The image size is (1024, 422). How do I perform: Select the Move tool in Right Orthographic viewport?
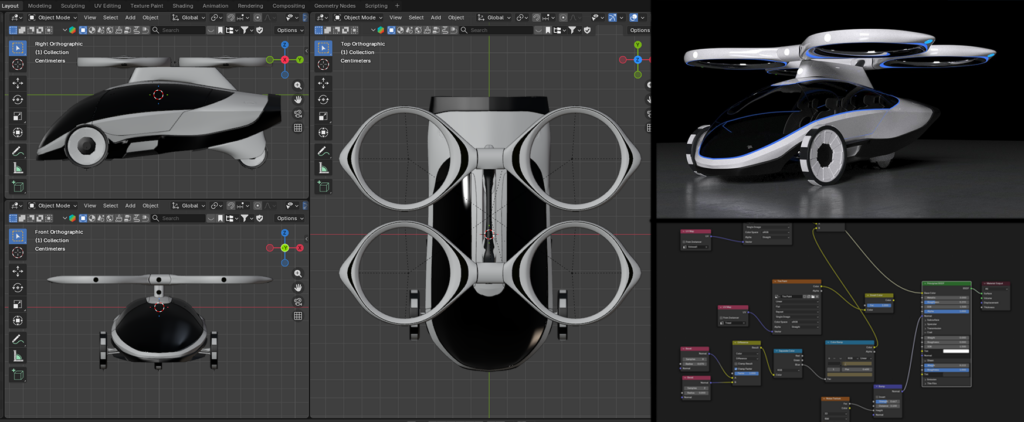(18, 82)
